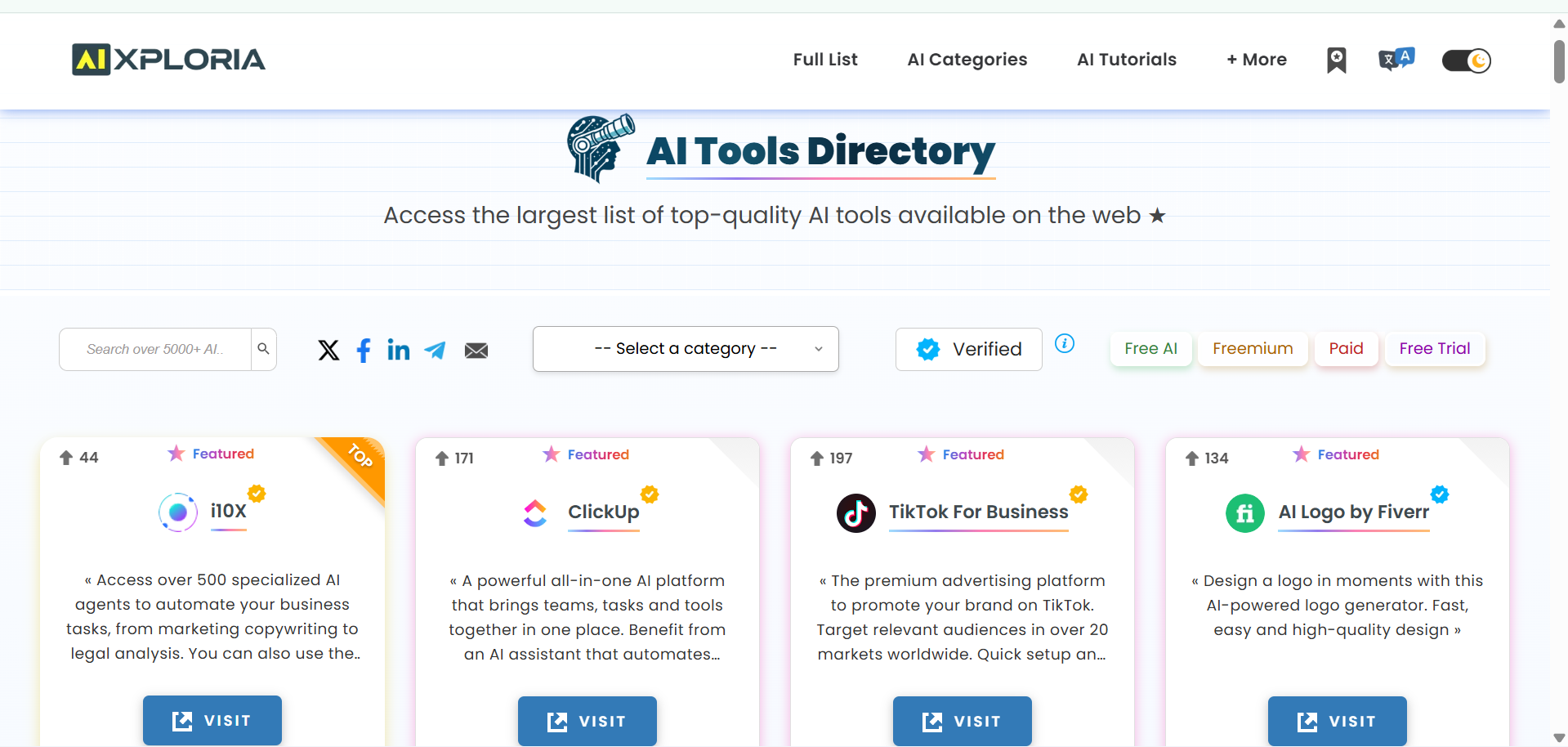Click Visit button for ClickUp
The image size is (1568, 747).
coord(587,721)
